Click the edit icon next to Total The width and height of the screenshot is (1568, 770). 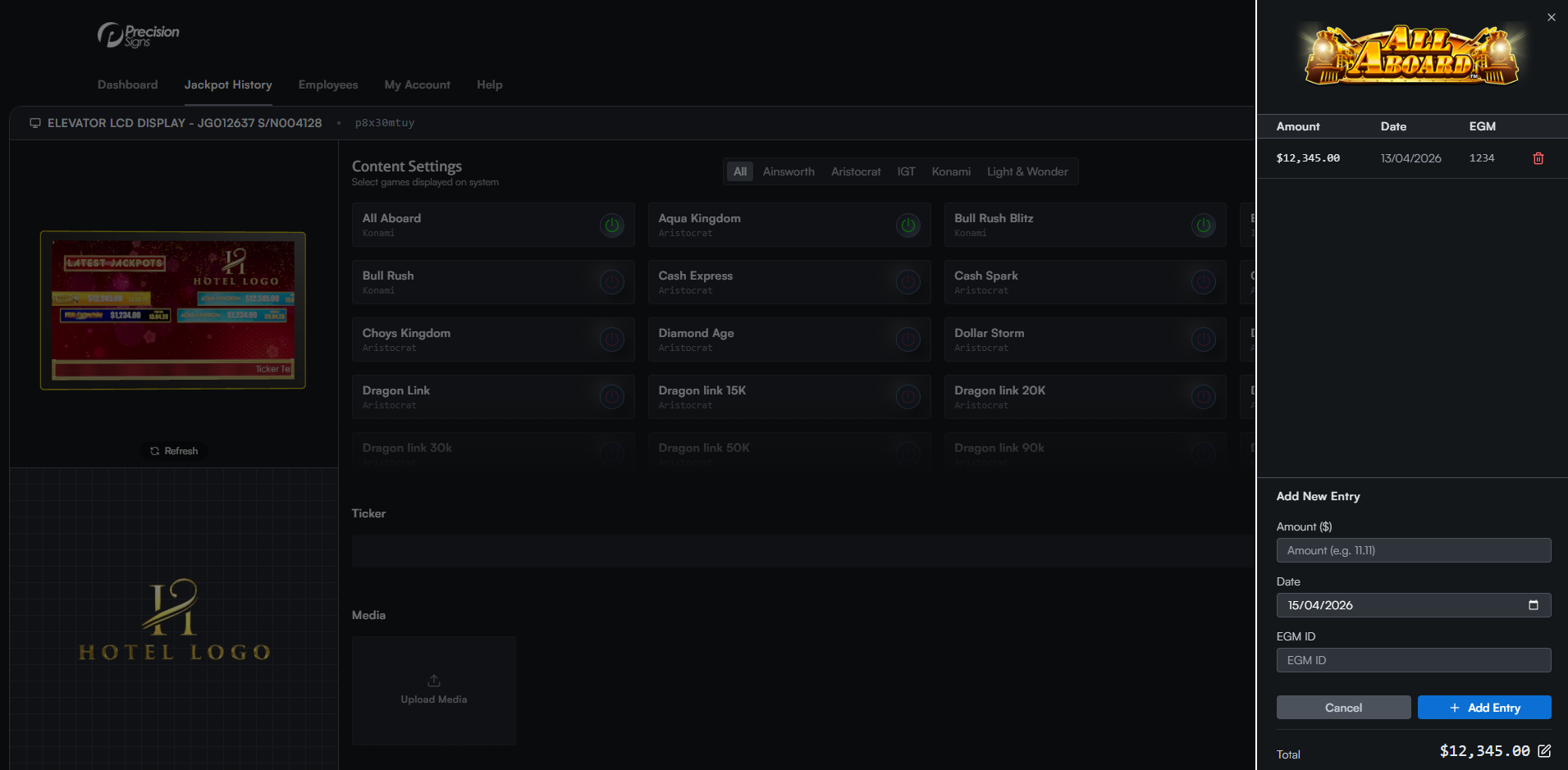coord(1546,750)
